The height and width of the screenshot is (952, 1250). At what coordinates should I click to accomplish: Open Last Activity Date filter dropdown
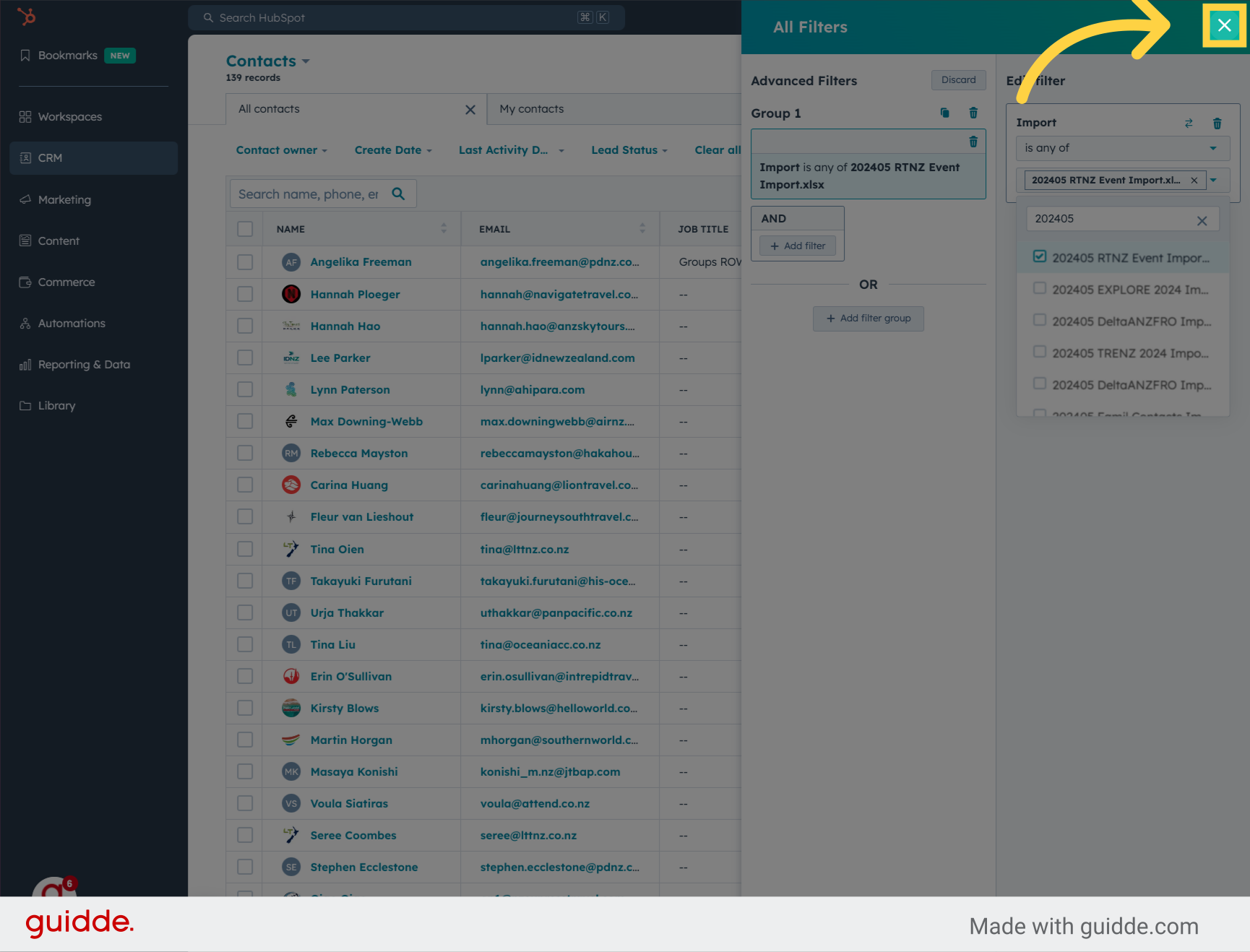coord(512,150)
